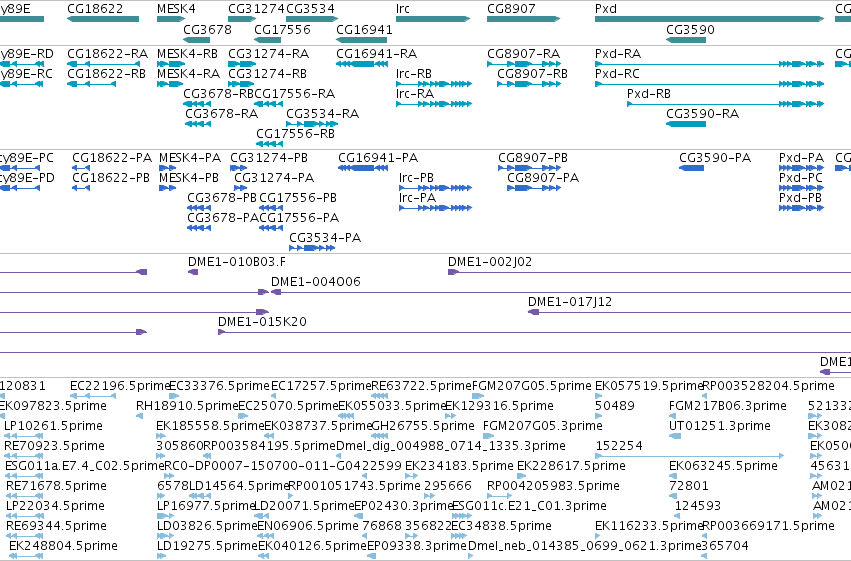Click EST label FGM207G05.3prime

(542, 426)
